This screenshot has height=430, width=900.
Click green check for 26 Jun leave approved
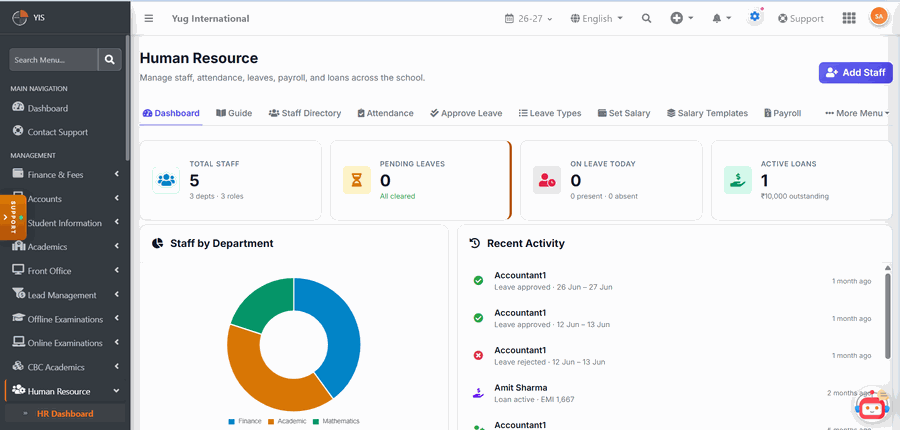(x=478, y=281)
